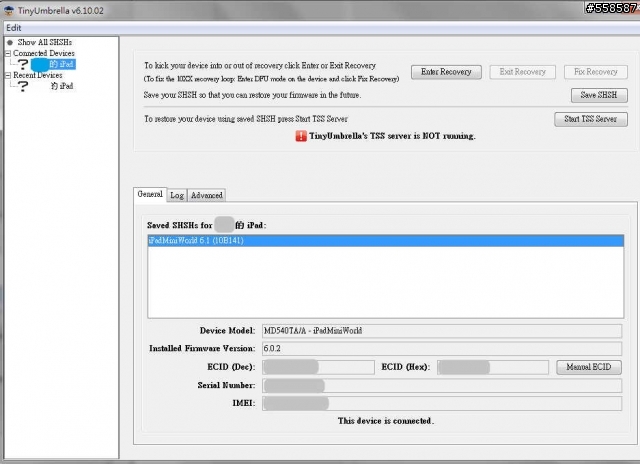Click the Recent Devices tree label
The image size is (640, 464).
[38, 75]
